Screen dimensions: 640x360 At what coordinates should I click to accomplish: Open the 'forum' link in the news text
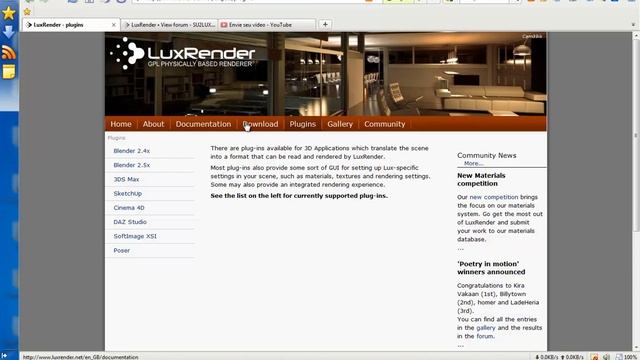485,336
